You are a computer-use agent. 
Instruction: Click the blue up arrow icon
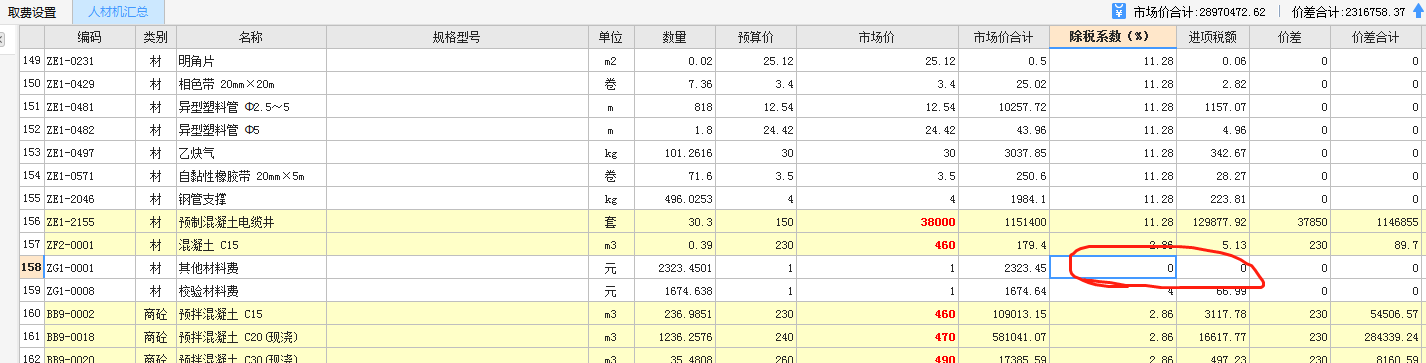pyautogui.click(x=1417, y=12)
